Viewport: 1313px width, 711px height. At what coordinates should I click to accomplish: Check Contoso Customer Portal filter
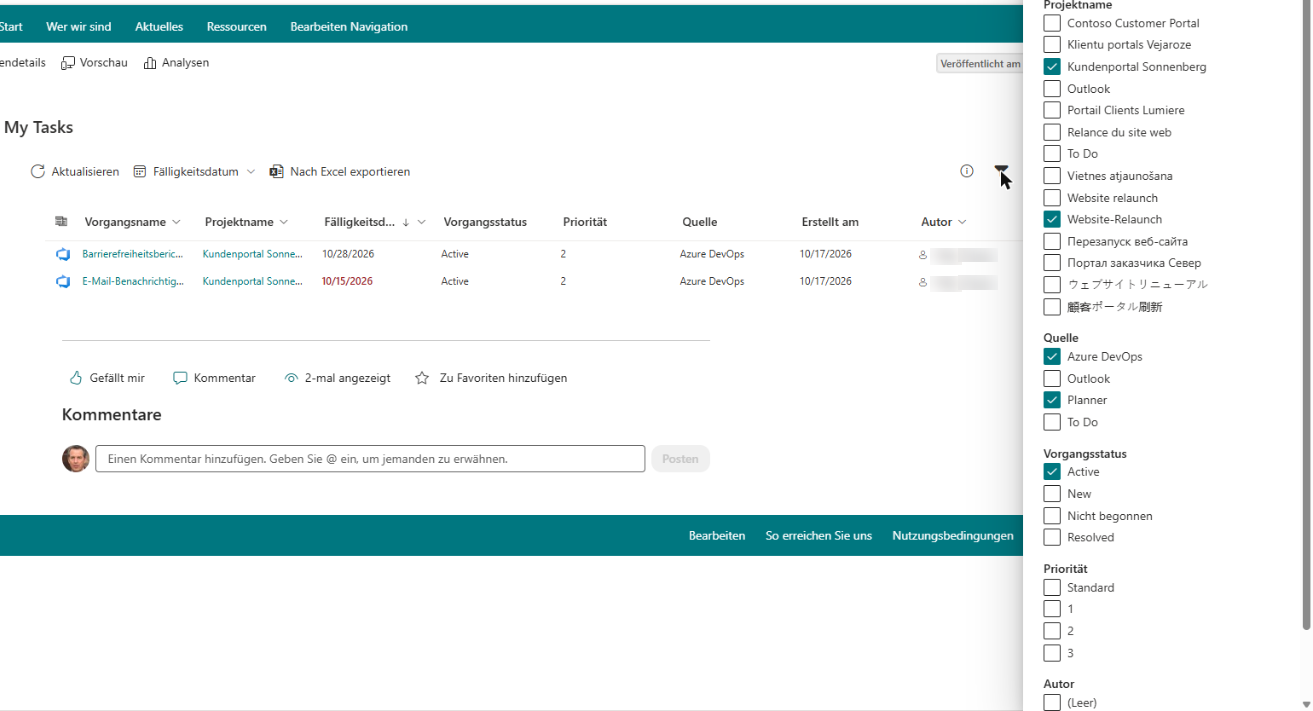[1052, 23]
